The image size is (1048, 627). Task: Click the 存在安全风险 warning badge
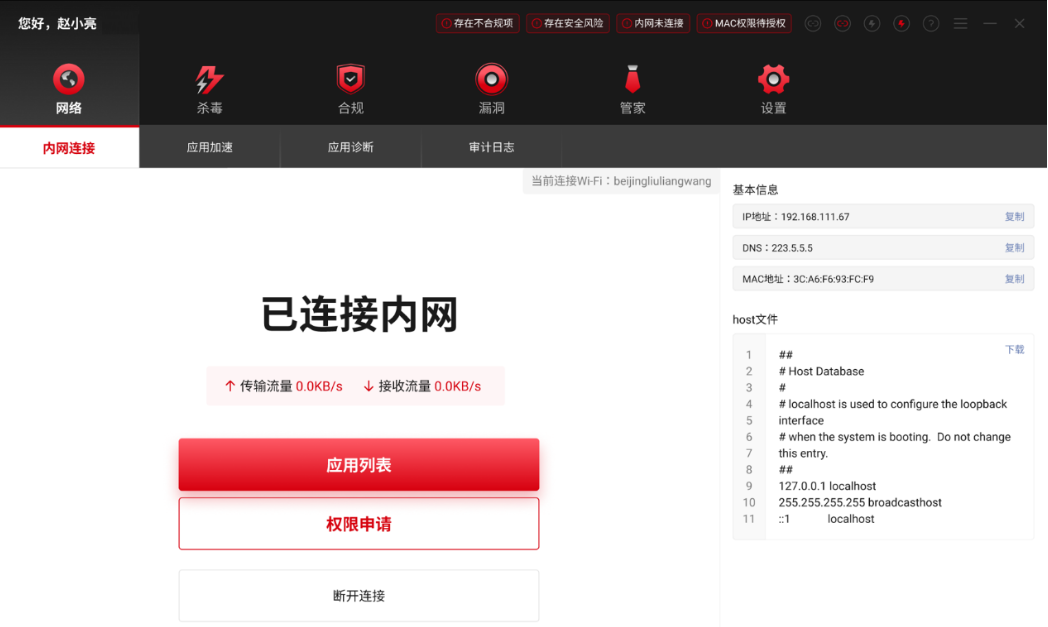tap(567, 23)
